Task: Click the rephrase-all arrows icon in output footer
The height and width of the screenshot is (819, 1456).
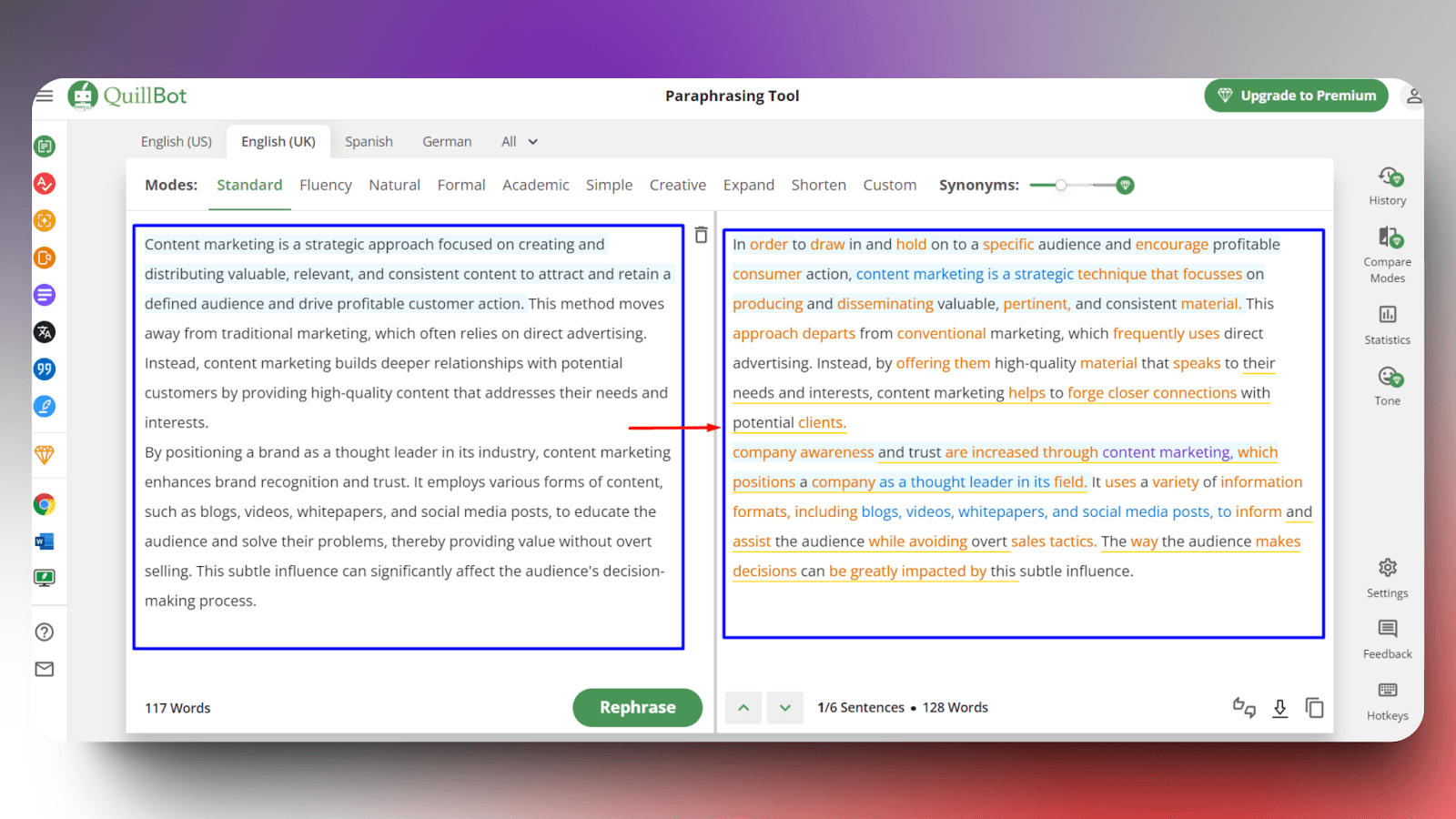Action: pos(1244,708)
